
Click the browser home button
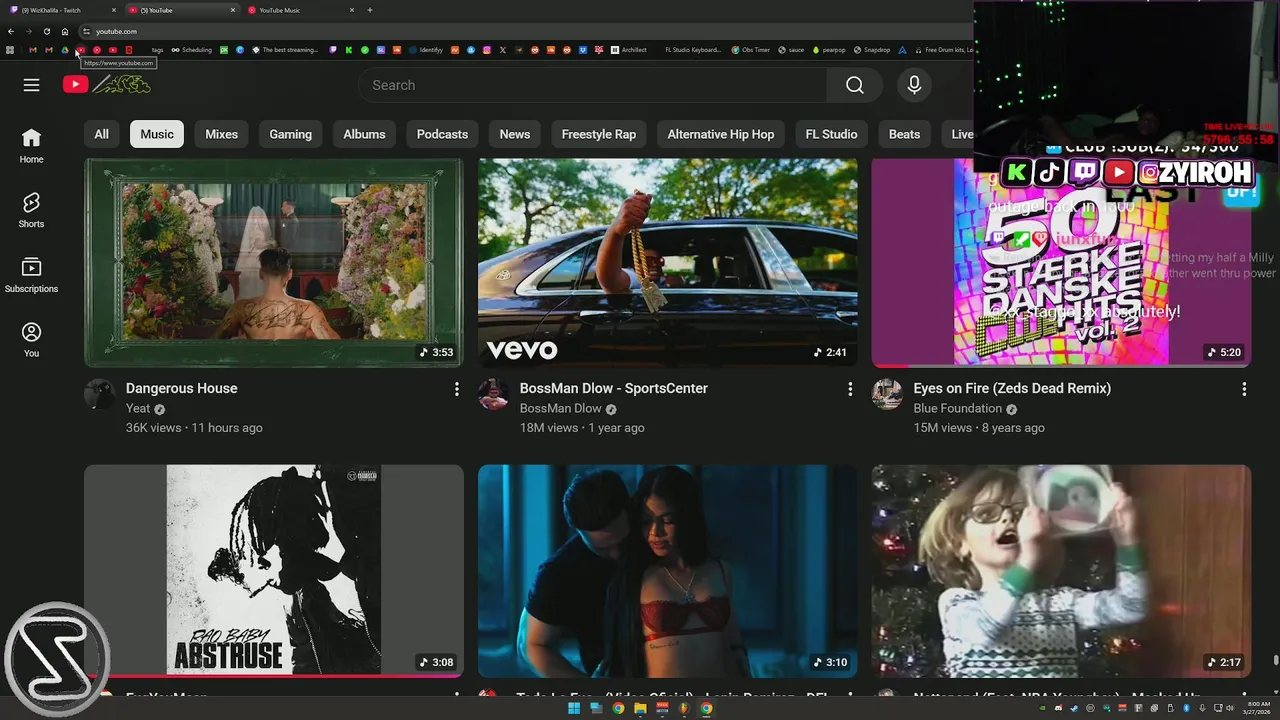click(x=65, y=31)
